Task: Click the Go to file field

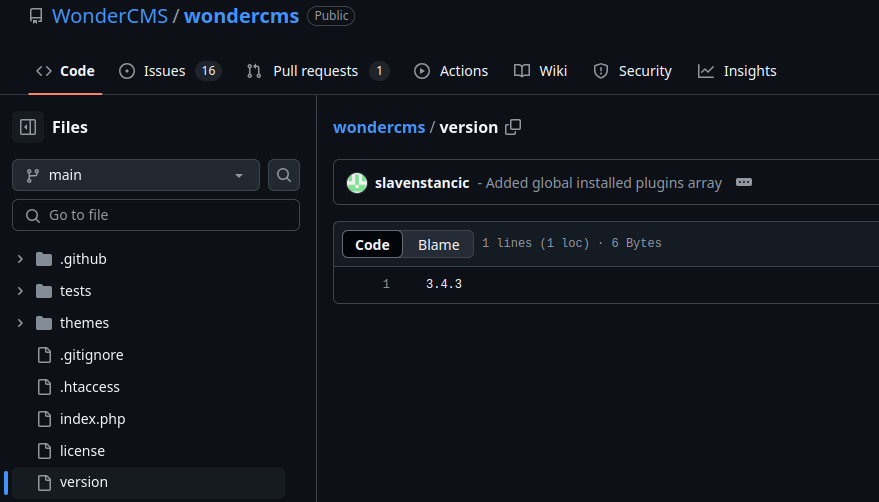Action: (x=156, y=215)
